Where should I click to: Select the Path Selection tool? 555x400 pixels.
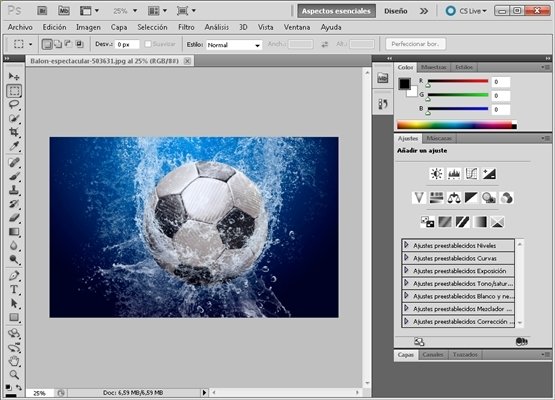pyautogui.click(x=14, y=303)
